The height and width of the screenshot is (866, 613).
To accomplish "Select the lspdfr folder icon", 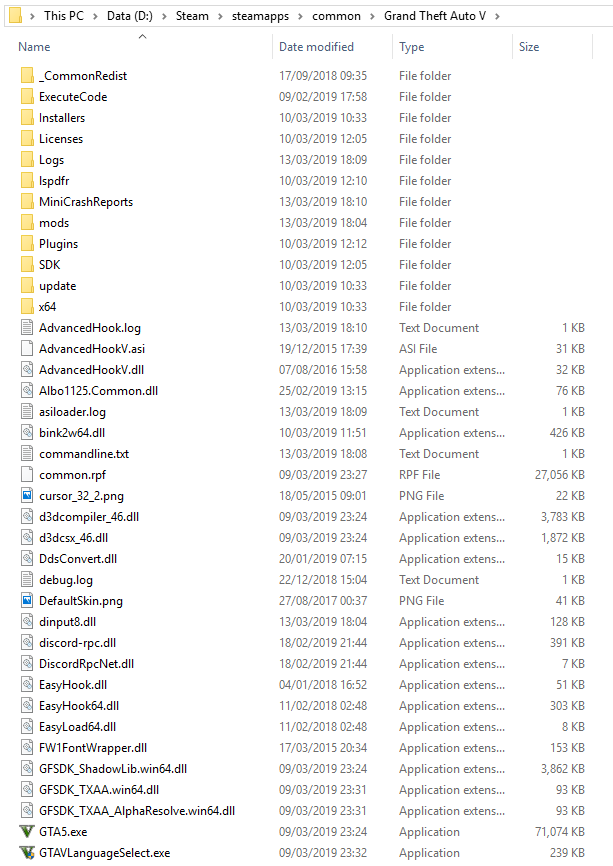I will (27, 181).
